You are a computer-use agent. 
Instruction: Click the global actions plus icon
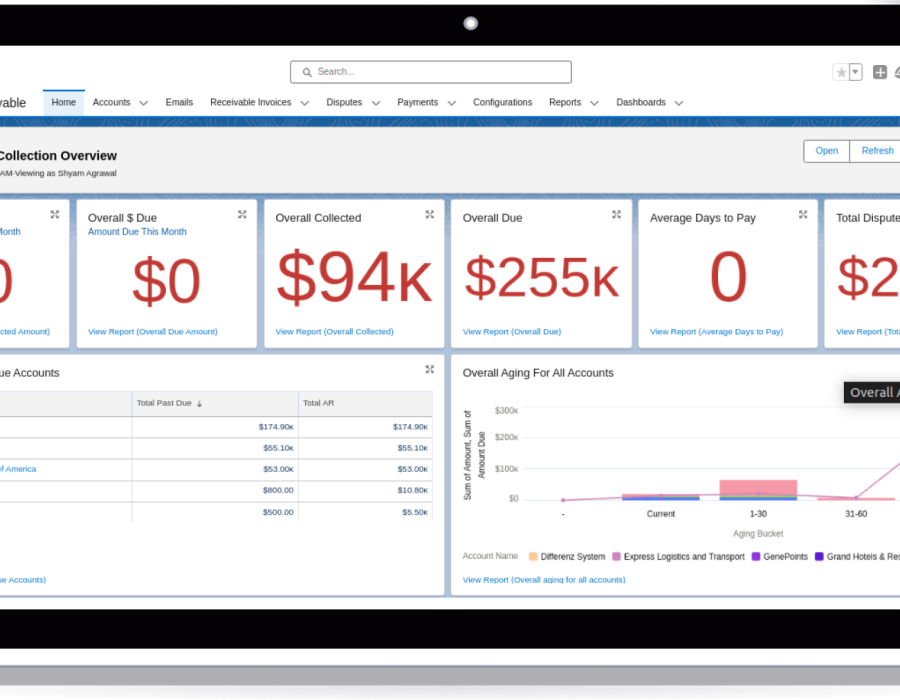click(x=880, y=72)
